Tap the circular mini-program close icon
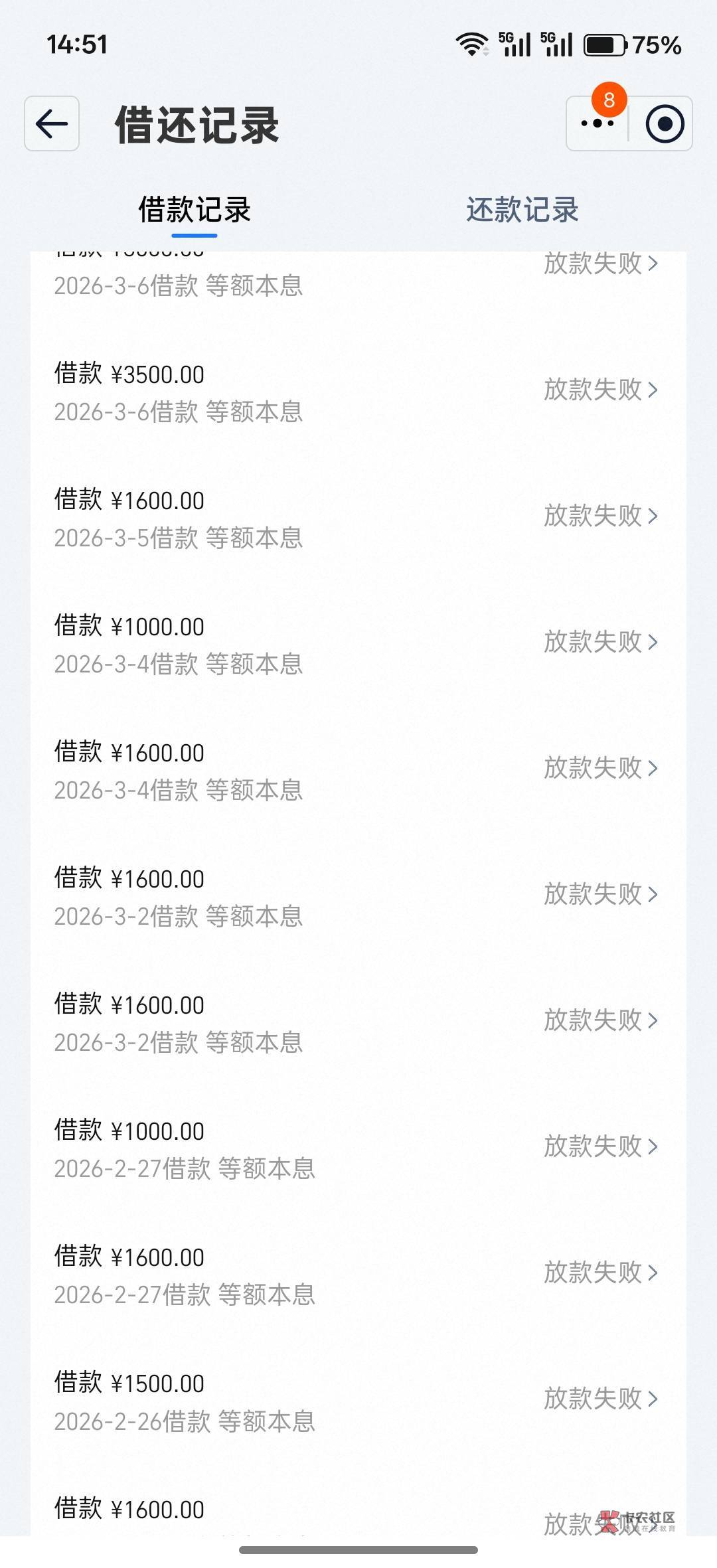This screenshot has width=717, height=1568. (x=664, y=124)
